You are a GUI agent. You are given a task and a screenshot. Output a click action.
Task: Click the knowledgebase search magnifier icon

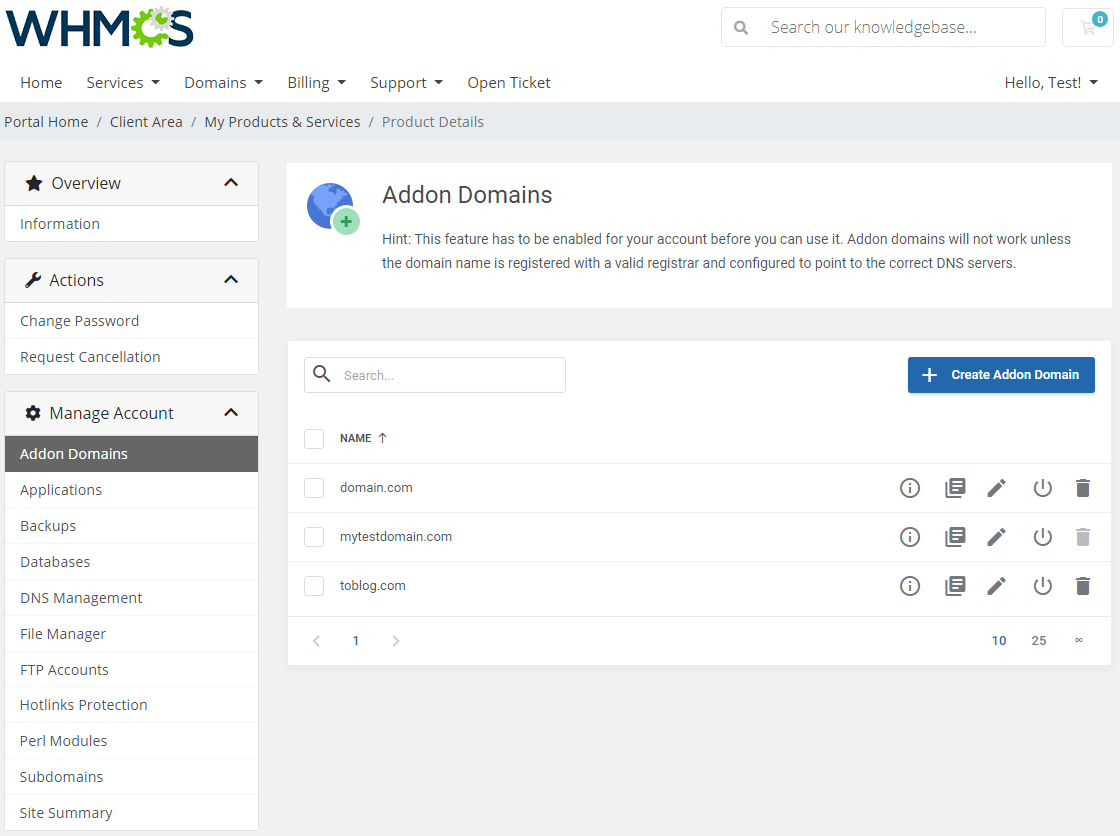[x=741, y=28]
